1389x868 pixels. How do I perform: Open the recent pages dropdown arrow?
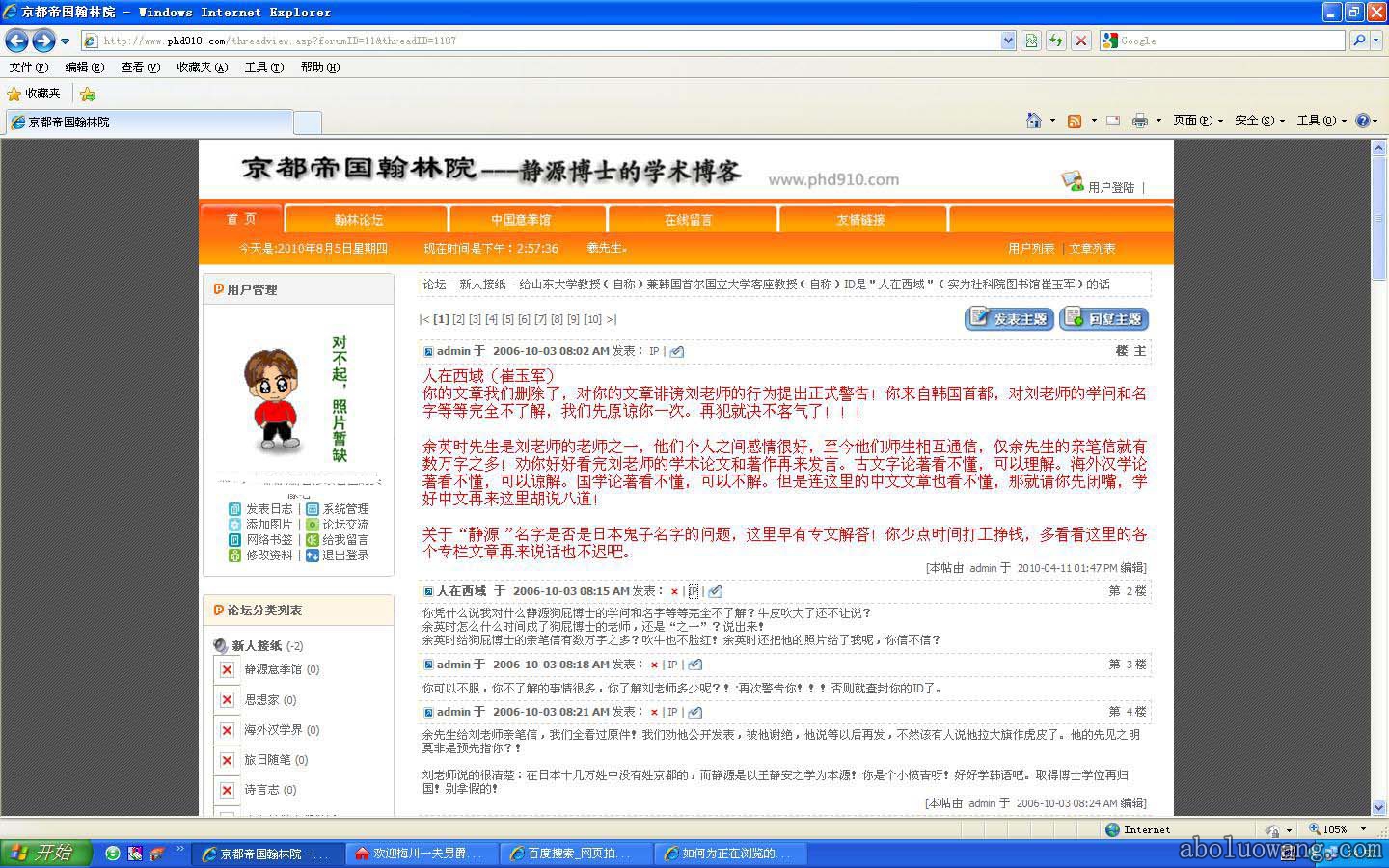66,41
